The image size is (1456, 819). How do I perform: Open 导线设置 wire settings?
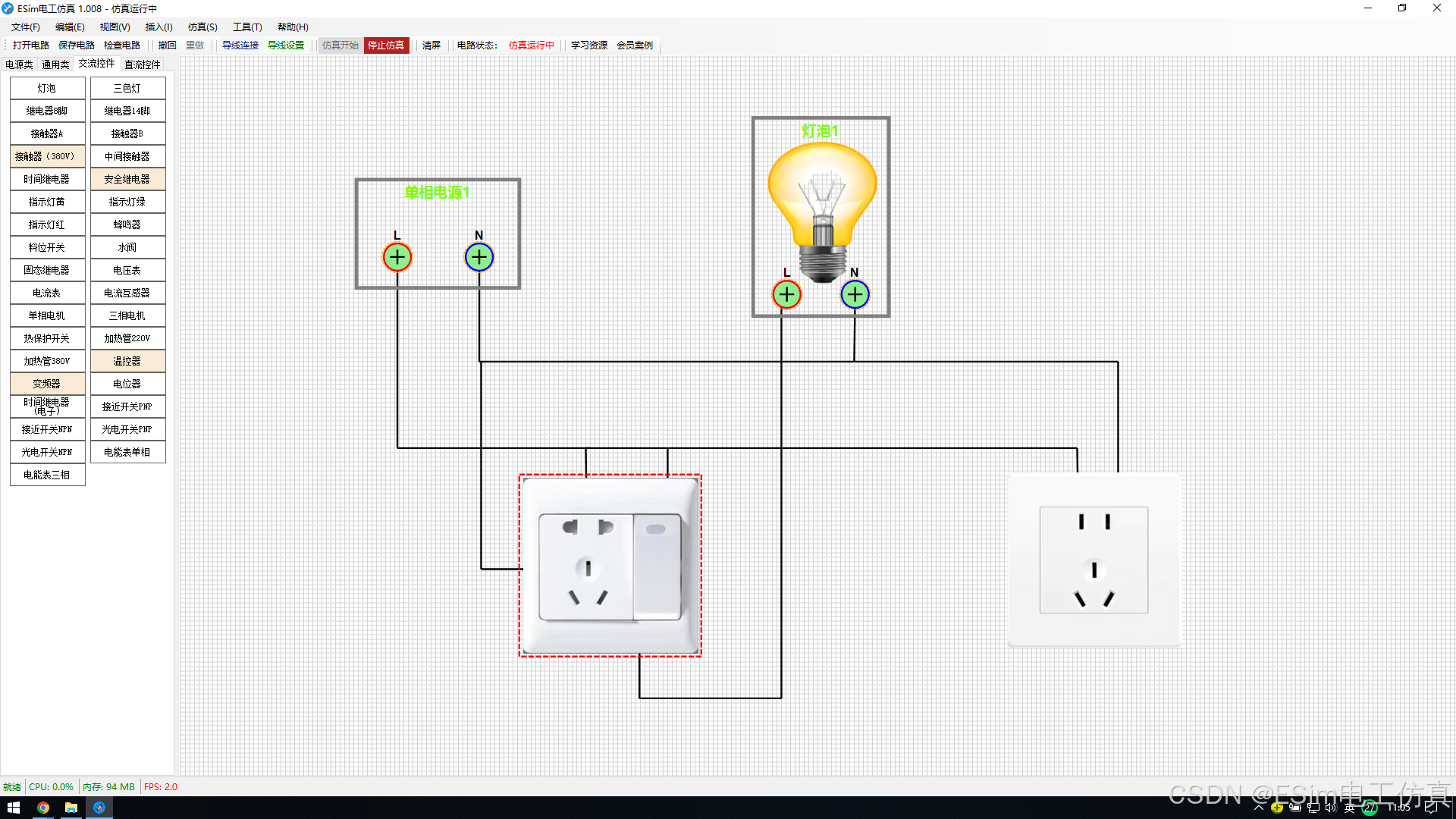click(x=286, y=45)
